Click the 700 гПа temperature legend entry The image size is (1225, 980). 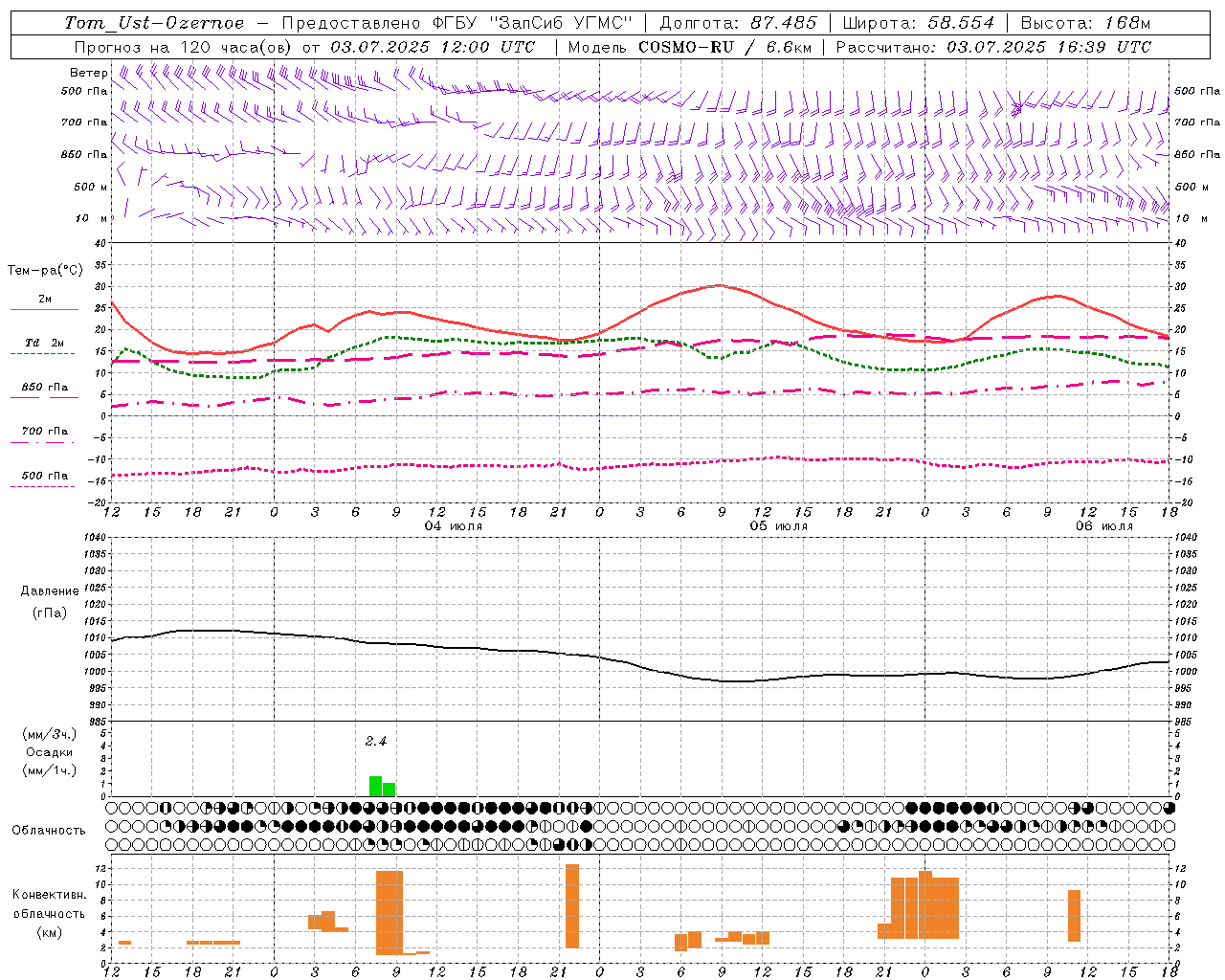pos(45,431)
